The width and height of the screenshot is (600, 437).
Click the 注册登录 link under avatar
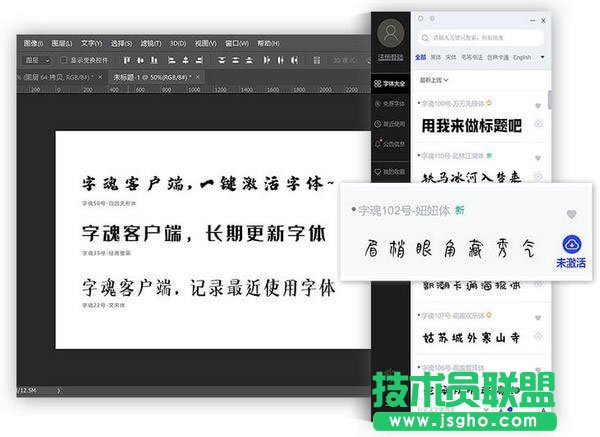(x=390, y=57)
